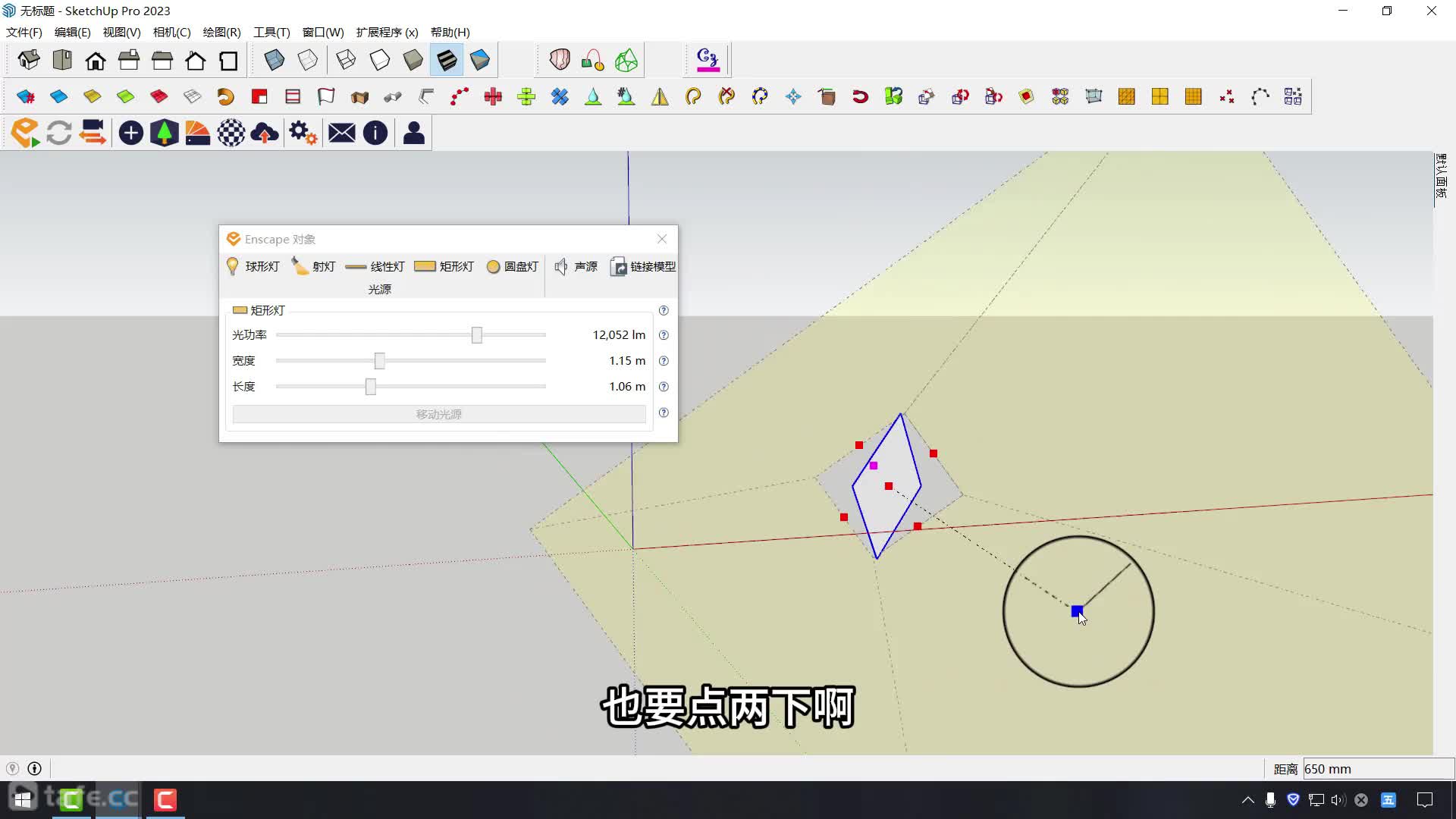
Task: Open the 扩展程序 (x) menu
Action: [x=388, y=32]
